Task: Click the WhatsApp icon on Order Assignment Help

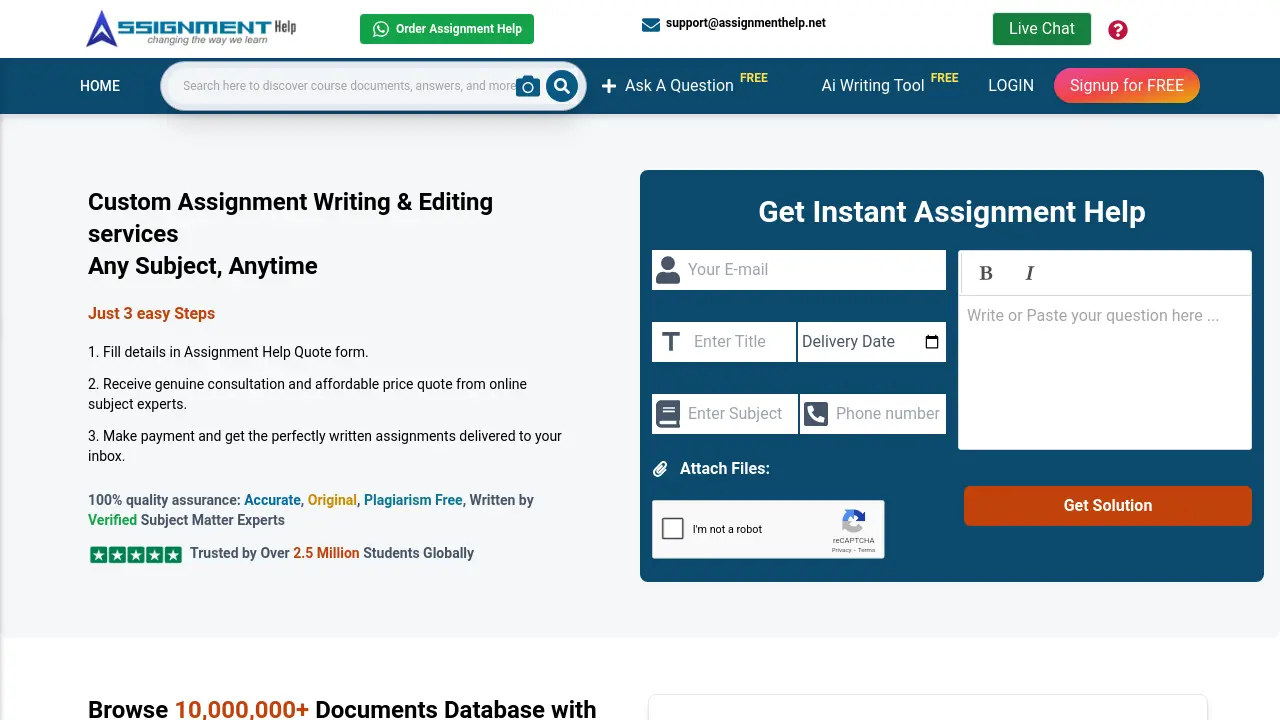Action: tap(381, 29)
